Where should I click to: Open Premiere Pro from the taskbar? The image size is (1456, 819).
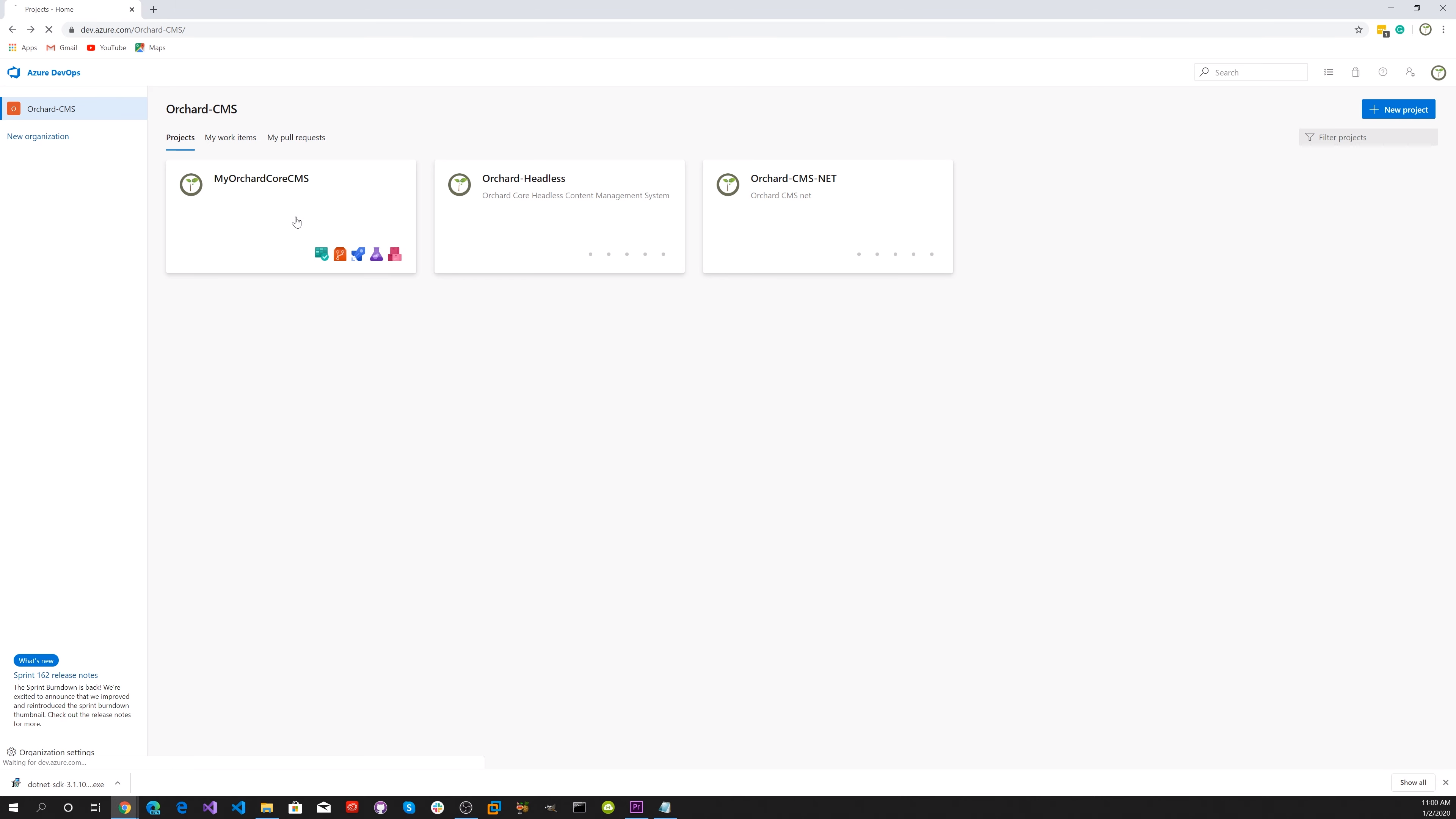click(637, 808)
